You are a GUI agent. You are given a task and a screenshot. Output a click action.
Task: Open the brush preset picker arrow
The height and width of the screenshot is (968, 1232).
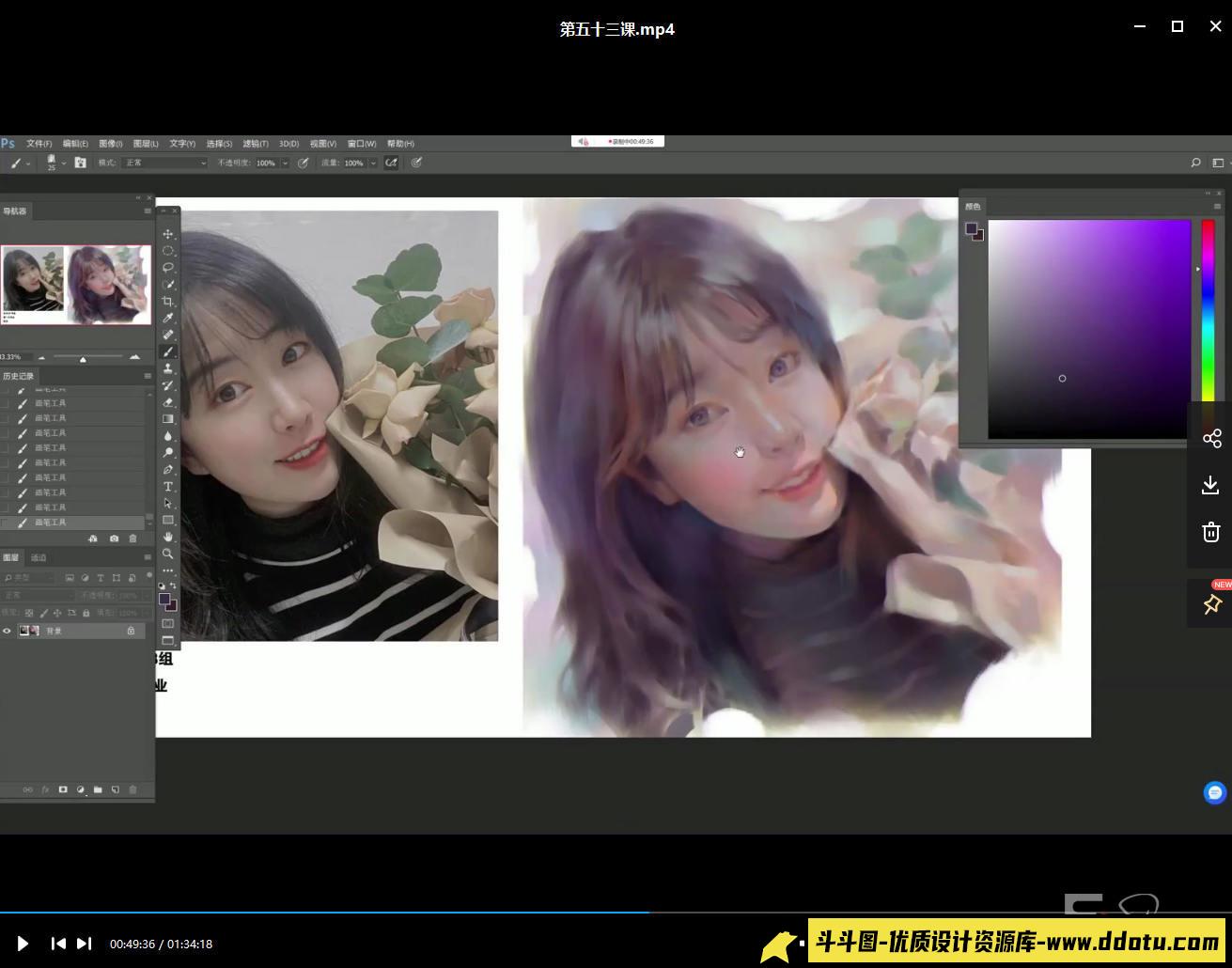click(63, 163)
